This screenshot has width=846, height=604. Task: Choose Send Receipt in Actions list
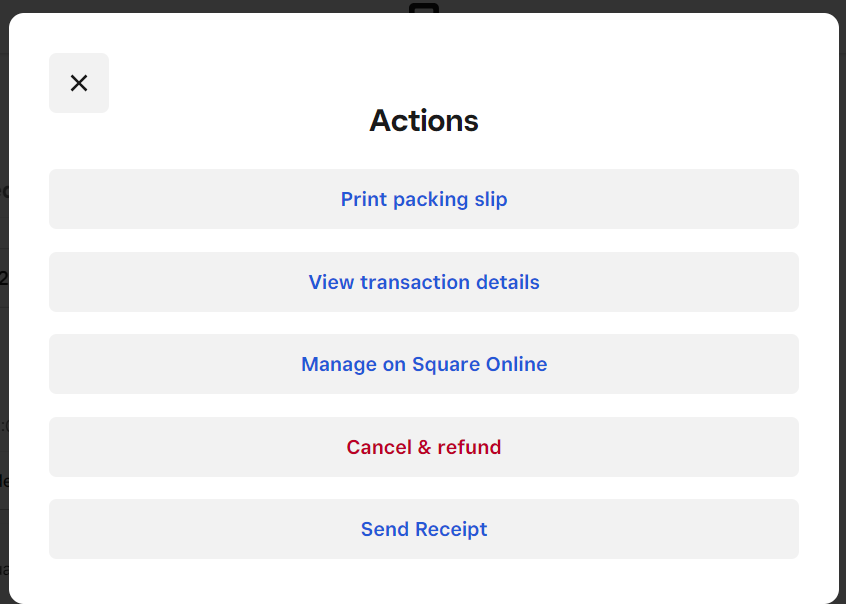click(x=424, y=529)
